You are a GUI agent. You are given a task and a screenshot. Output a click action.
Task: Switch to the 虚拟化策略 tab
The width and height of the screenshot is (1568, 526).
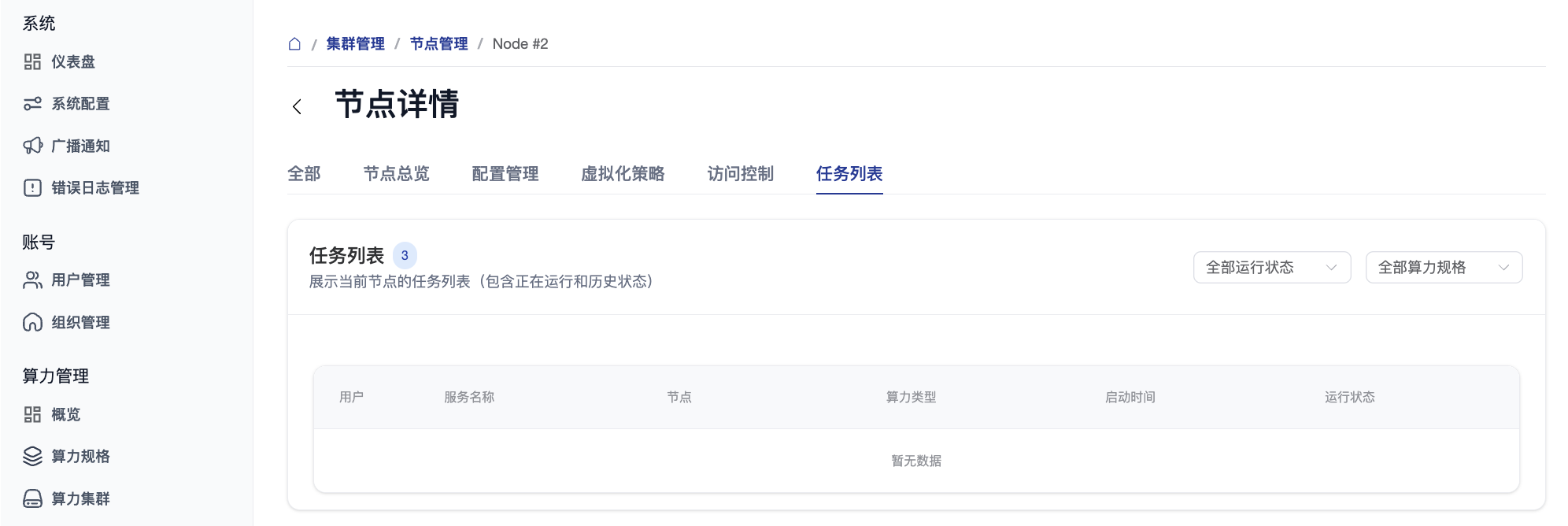(622, 173)
